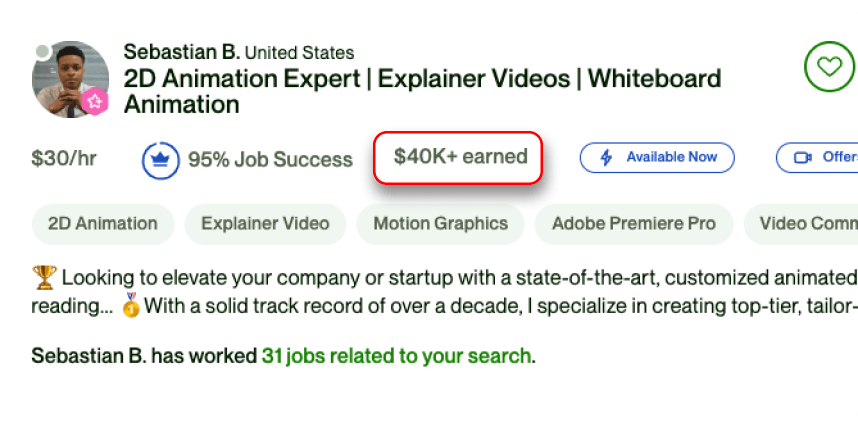Click the $40K+ earned label
The width and height of the screenshot is (858, 427).
(460, 157)
